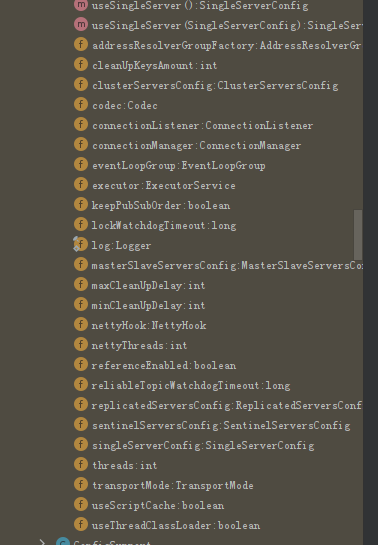Image resolution: width=378 pixels, height=545 pixels.
Task: Select log:Logger field
Action: point(121,245)
